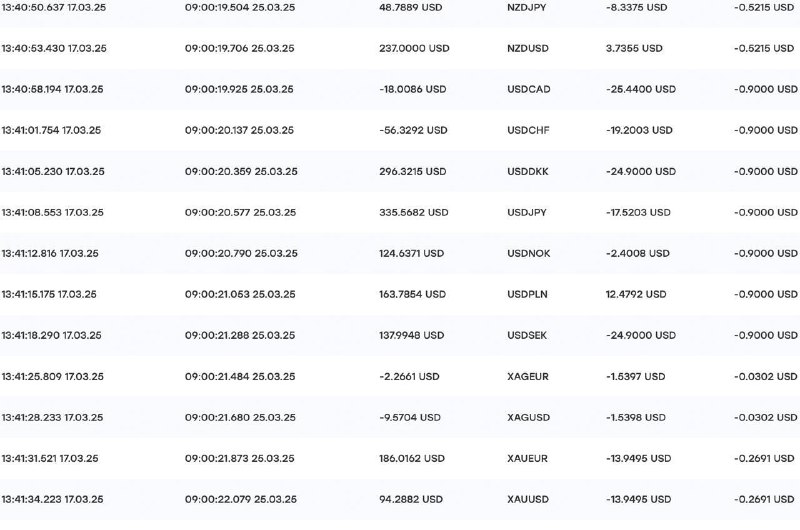Select the USDDKK row symbol
This screenshot has height=530, width=800.
[x=528, y=171]
